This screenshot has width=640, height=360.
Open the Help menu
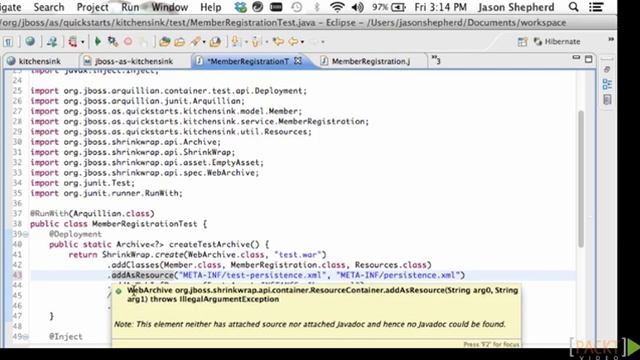point(211,7)
